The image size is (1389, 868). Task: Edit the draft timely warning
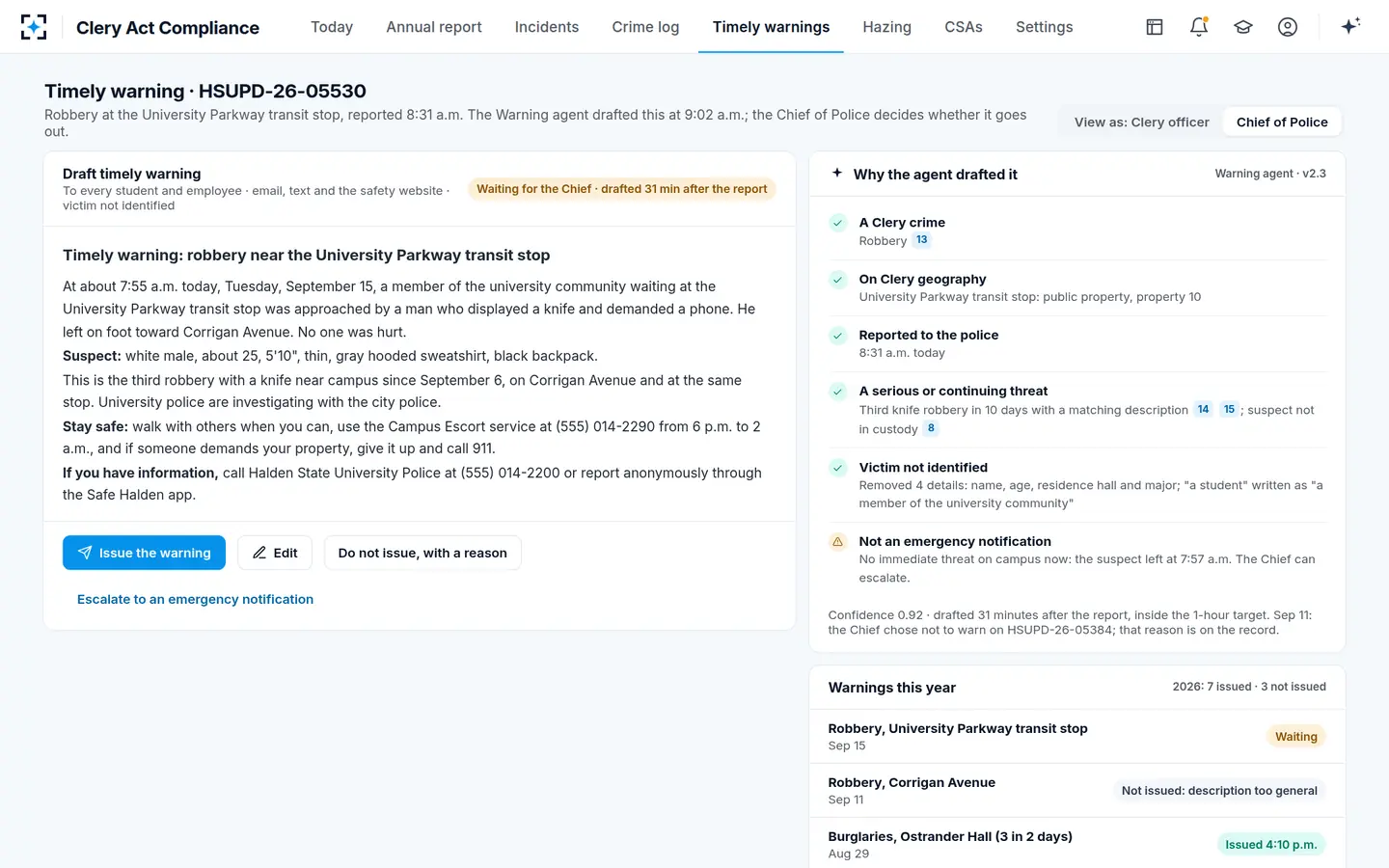(275, 553)
